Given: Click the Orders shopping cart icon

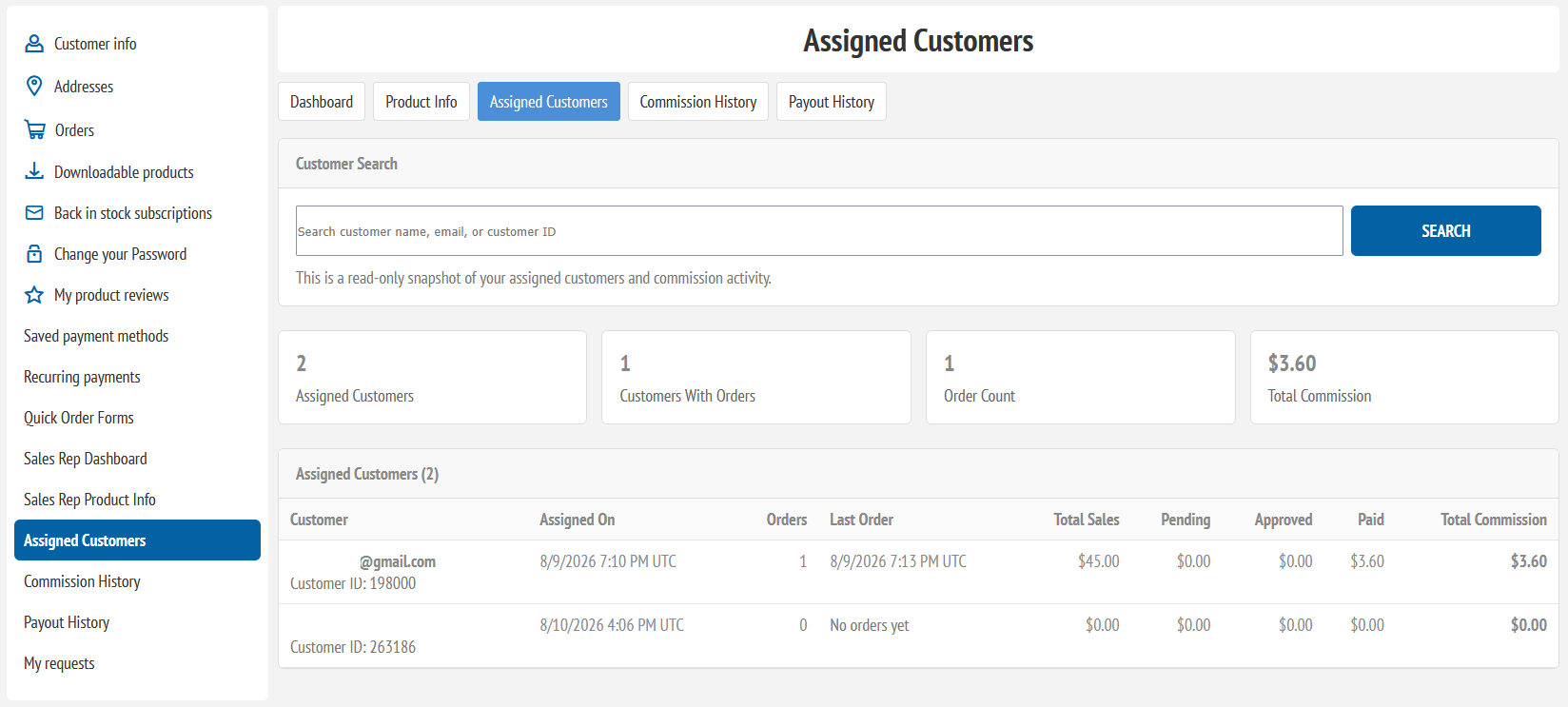Looking at the screenshot, I should 35,130.
